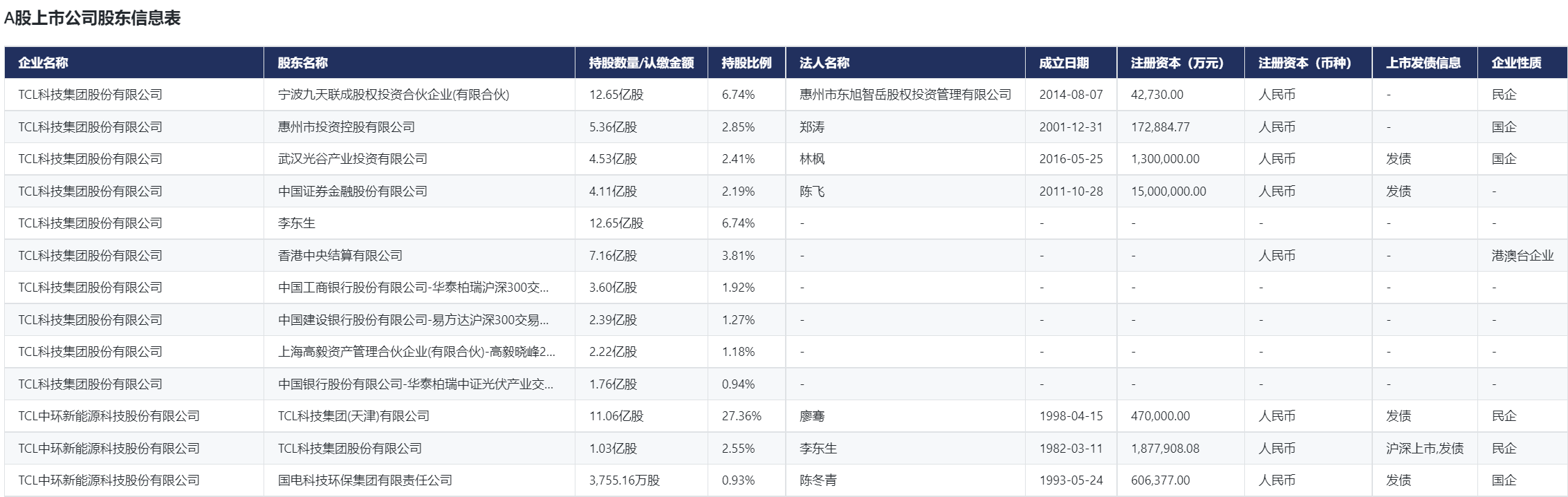The height and width of the screenshot is (497, 1568).
Task: Click the A股上市公司股东信息表 title
Action: [92, 18]
